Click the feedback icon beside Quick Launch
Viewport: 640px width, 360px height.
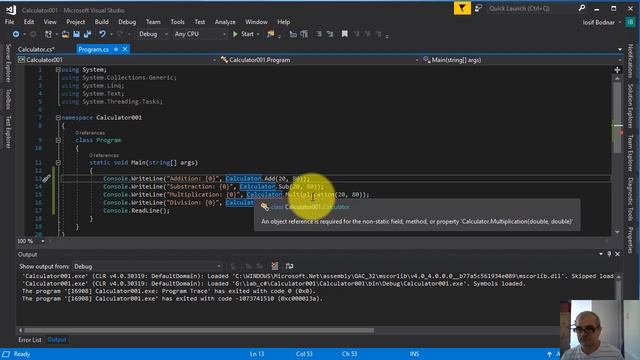tap(478, 8)
